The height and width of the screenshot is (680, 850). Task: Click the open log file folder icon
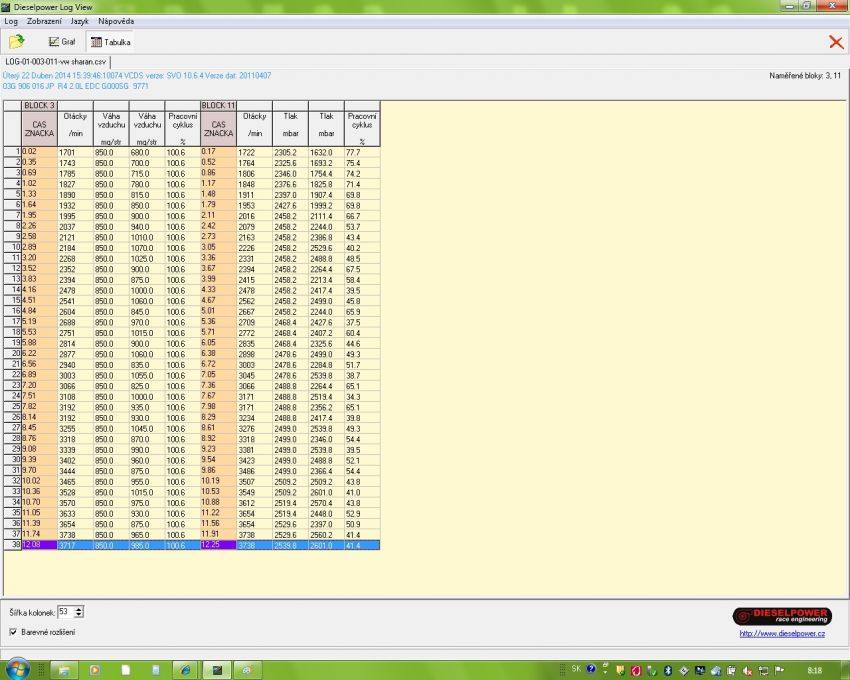pos(17,41)
